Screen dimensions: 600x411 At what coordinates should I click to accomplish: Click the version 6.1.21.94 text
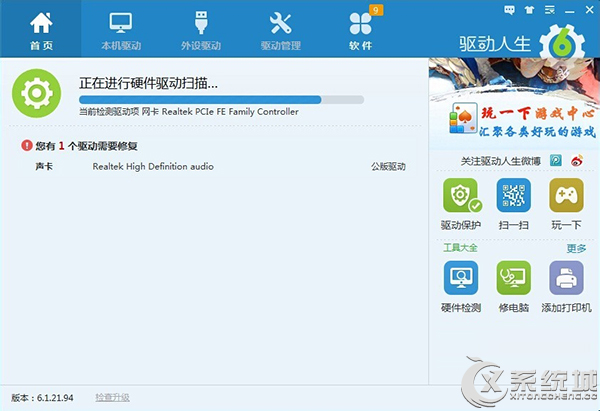point(42,398)
